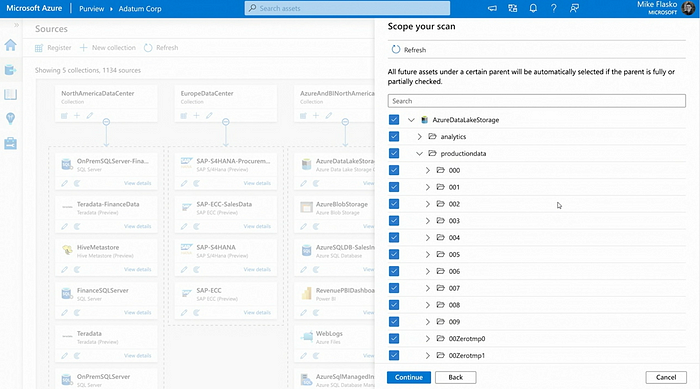The width and height of the screenshot is (700, 389).
Task: Expand folder 00Zerotmp1
Action: pos(428,356)
